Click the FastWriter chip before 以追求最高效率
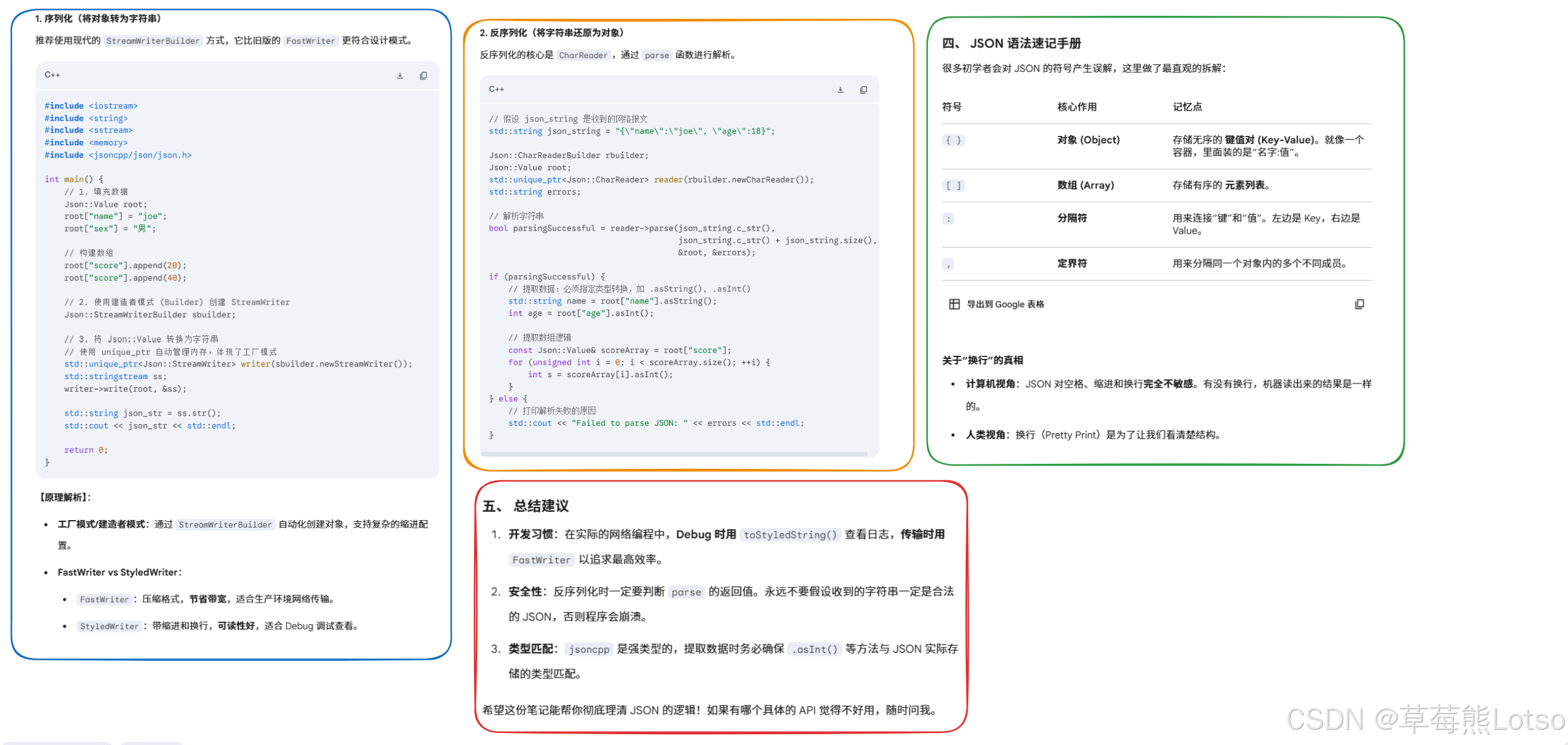Screen dimensions: 1568x745 [x=541, y=560]
